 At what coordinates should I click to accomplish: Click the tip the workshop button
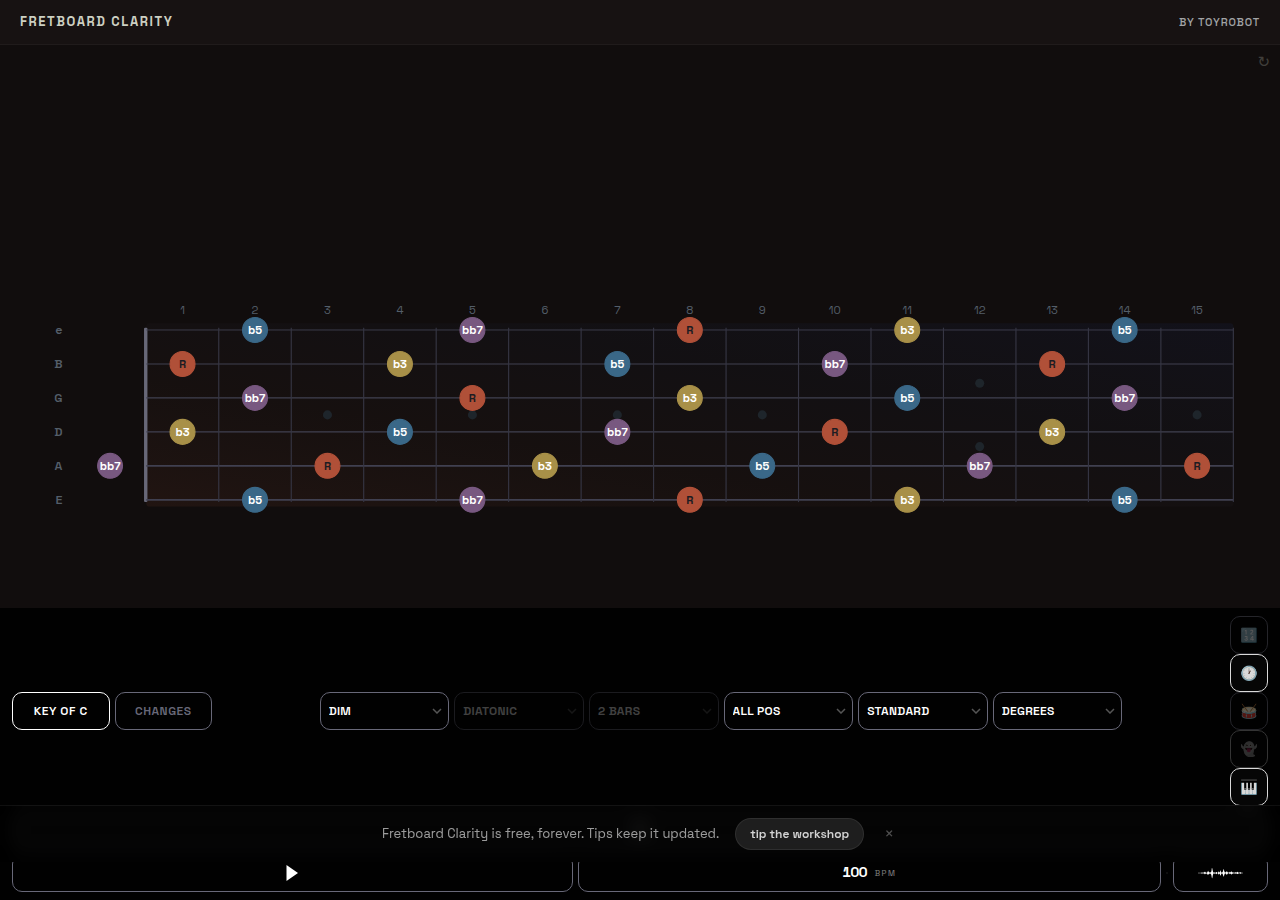[799, 834]
